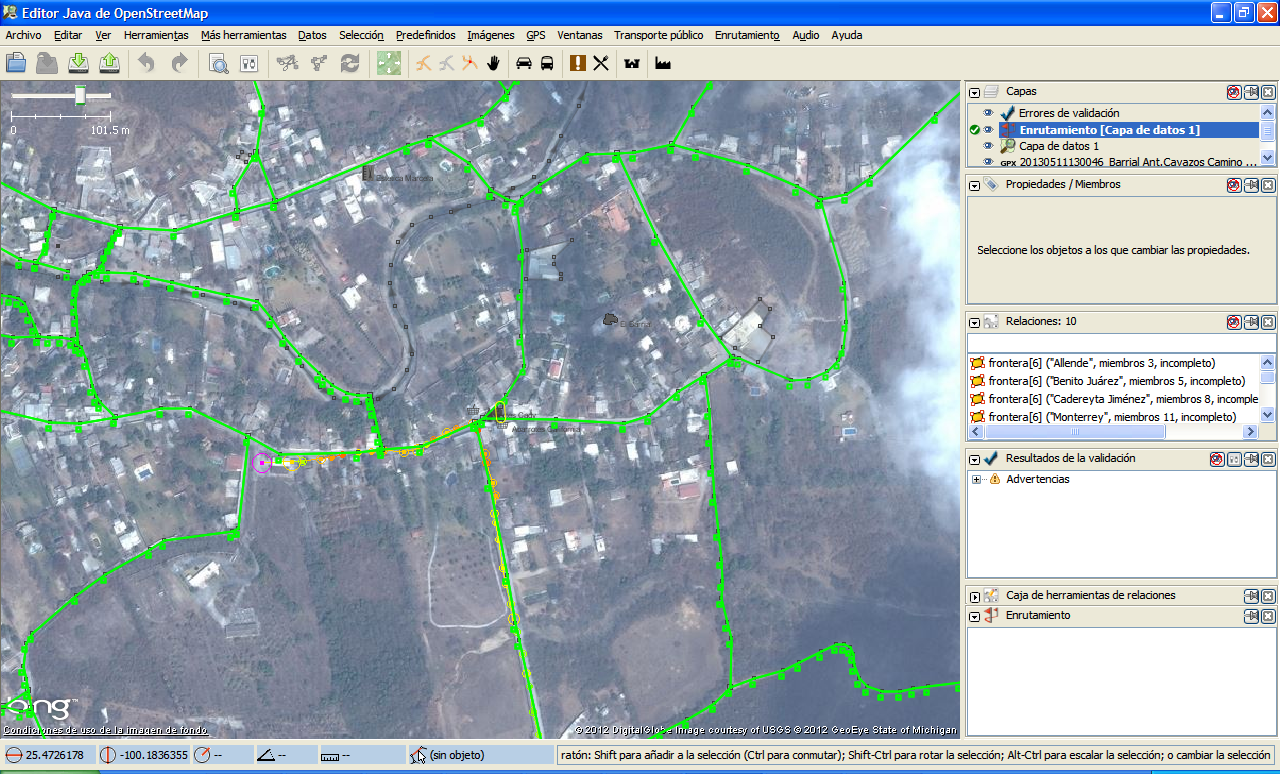This screenshot has height=774, width=1280.
Task: Click the upload data toolbar icon
Action: (x=110, y=63)
